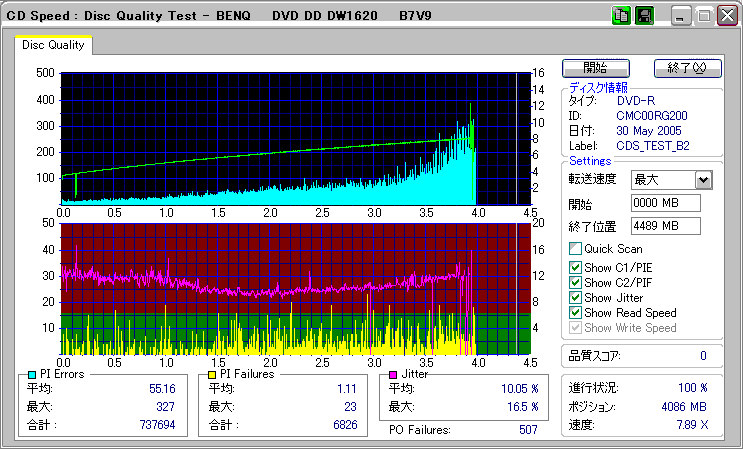Image resolution: width=743 pixels, height=449 pixels.
Task: Click the cyan PI Errors color swatch
Action: point(32,375)
